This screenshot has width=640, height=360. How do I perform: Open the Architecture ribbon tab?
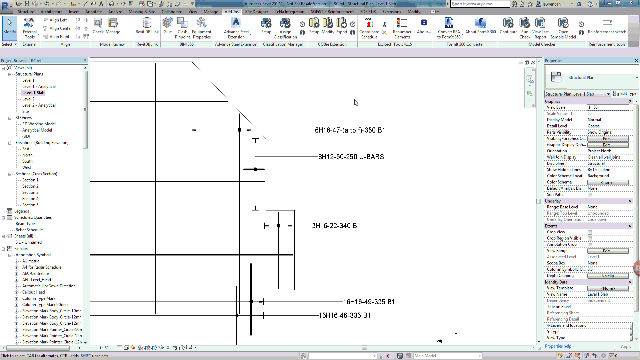pos(51,12)
